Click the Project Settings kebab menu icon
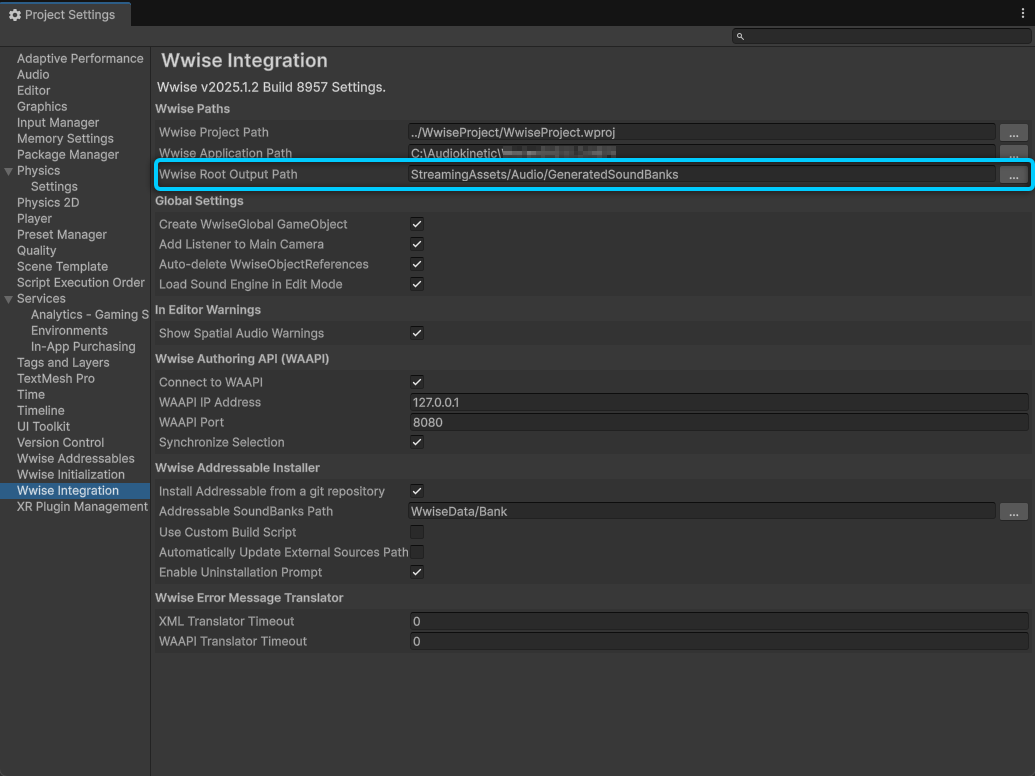 pyautogui.click(x=1022, y=14)
